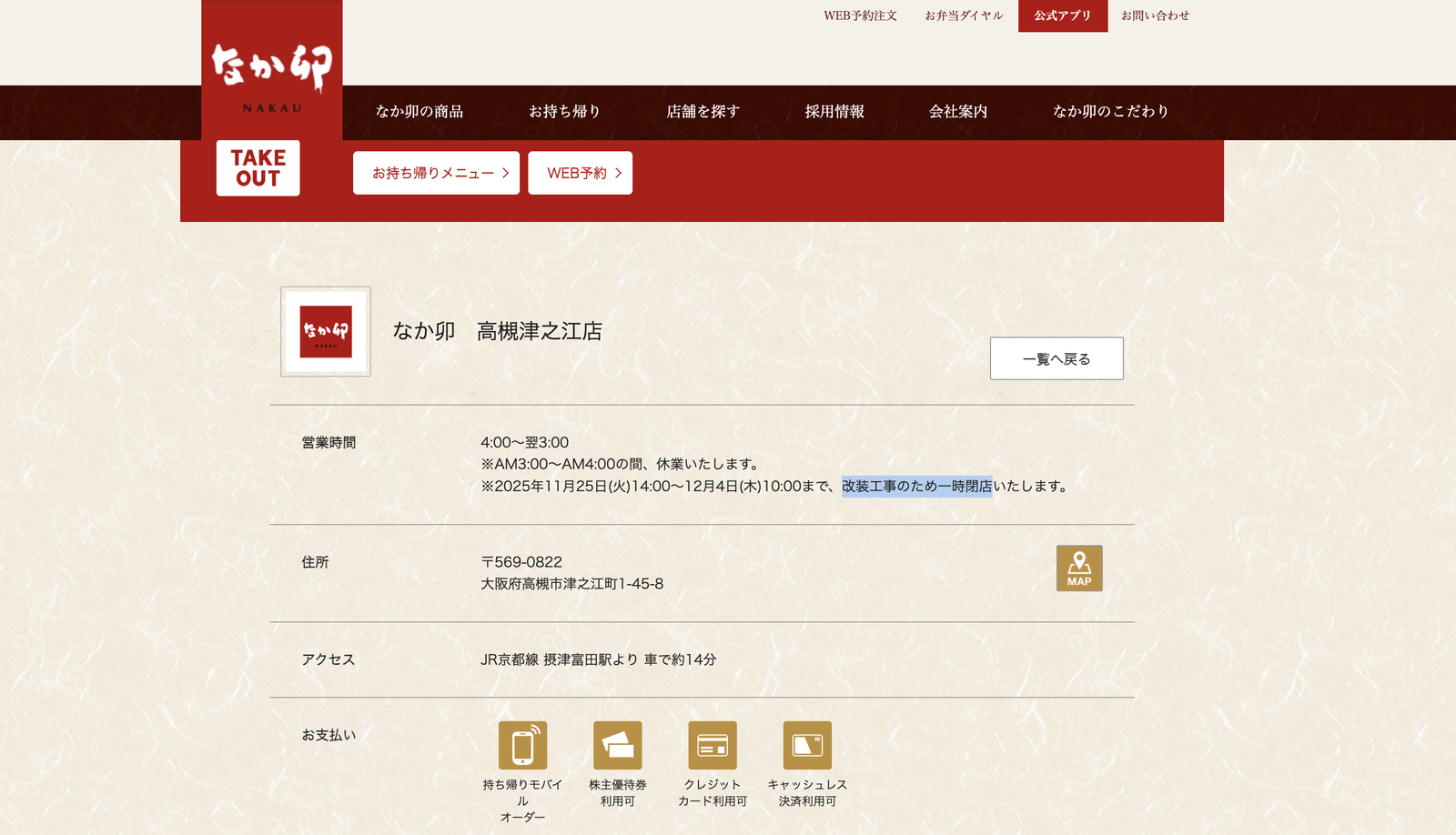1456x835 pixels.
Task: Open the 店舗を探す menu
Action: click(703, 112)
